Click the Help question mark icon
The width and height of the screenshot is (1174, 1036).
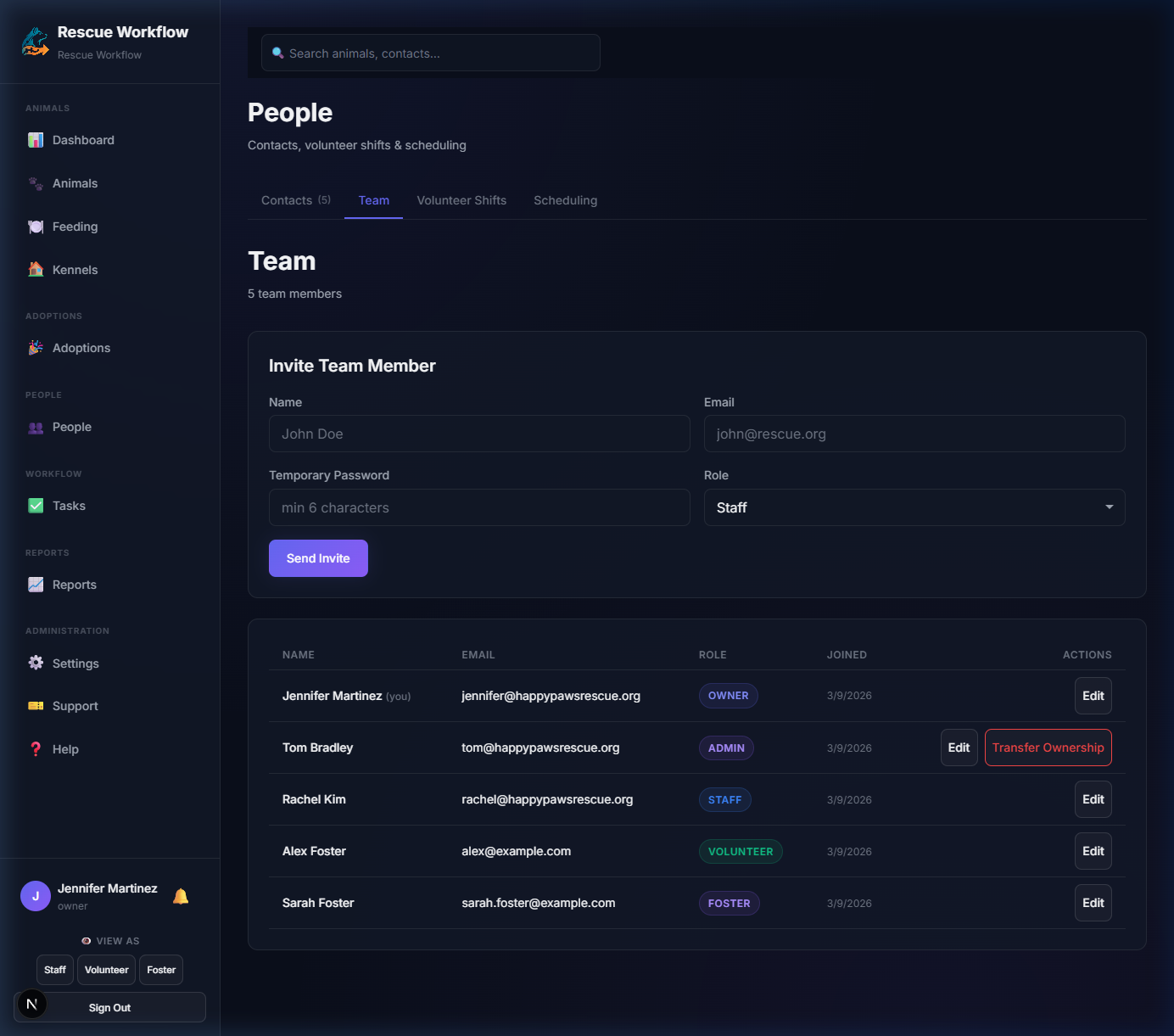coord(36,749)
